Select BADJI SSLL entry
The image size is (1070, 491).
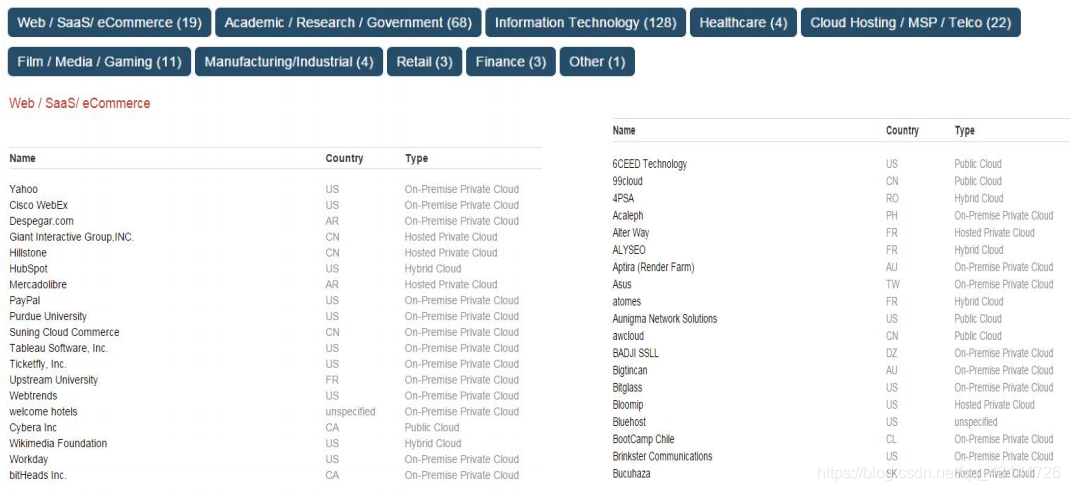pyautogui.click(x=636, y=353)
